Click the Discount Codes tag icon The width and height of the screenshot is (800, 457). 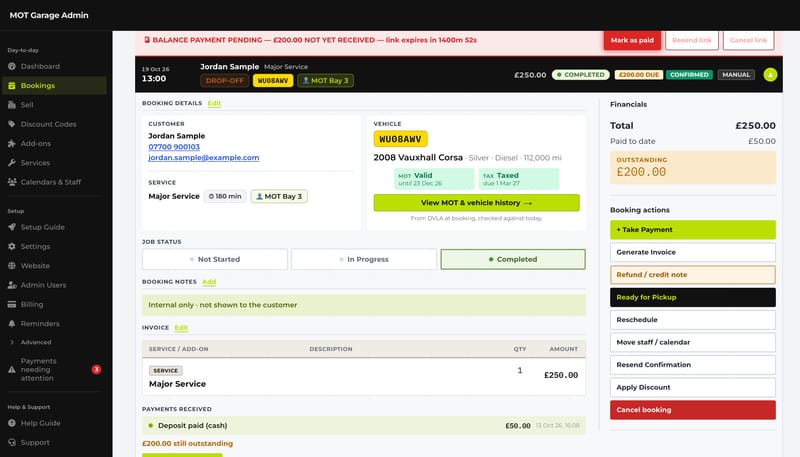pos(12,124)
